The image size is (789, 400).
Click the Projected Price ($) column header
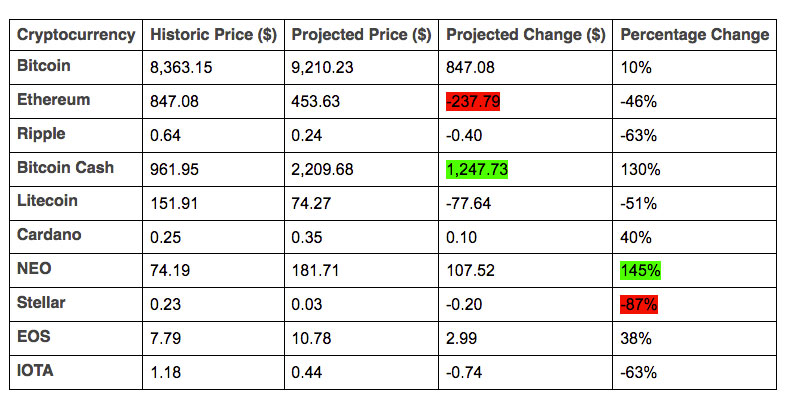click(x=361, y=35)
